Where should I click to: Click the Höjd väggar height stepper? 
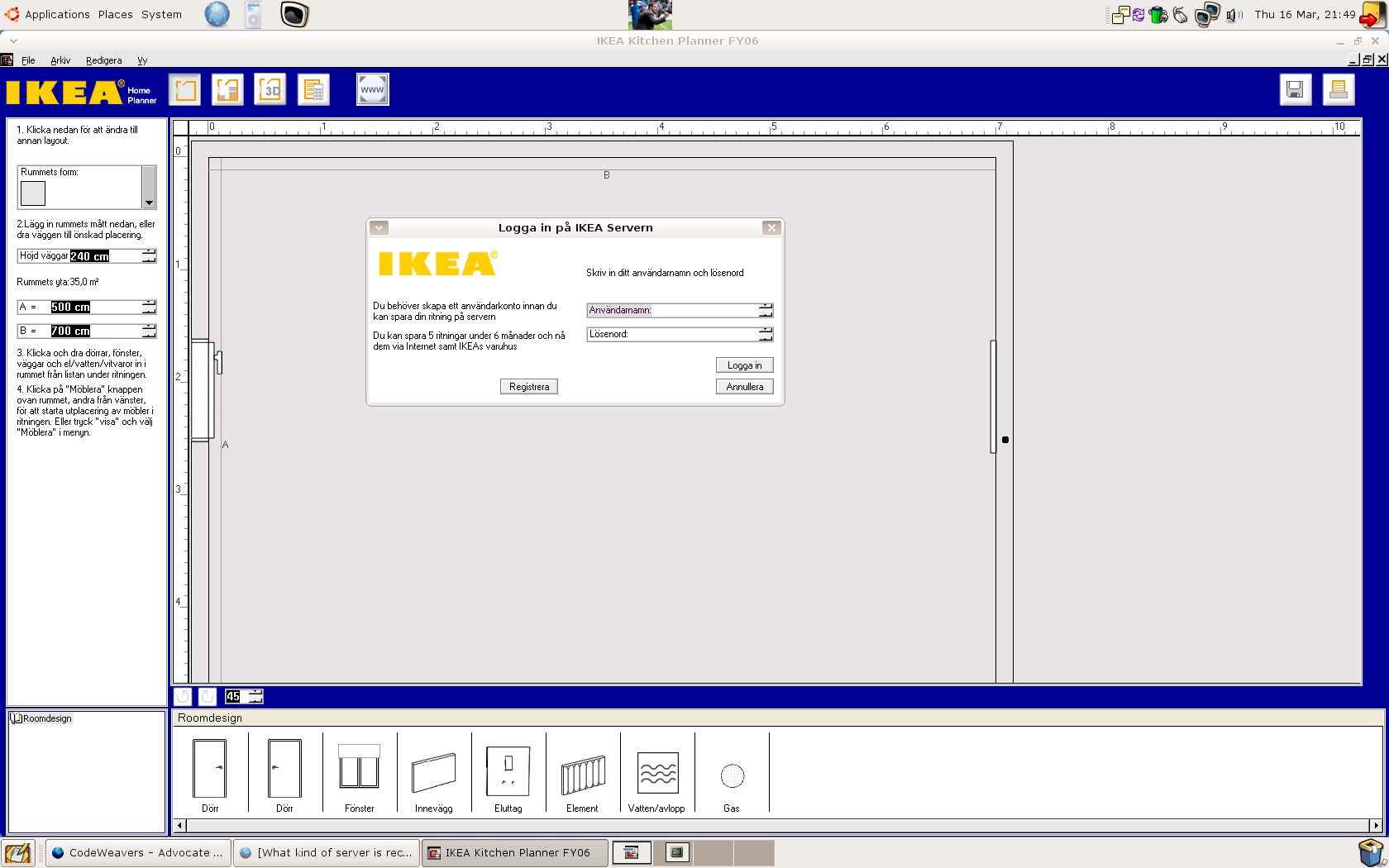[x=149, y=256]
